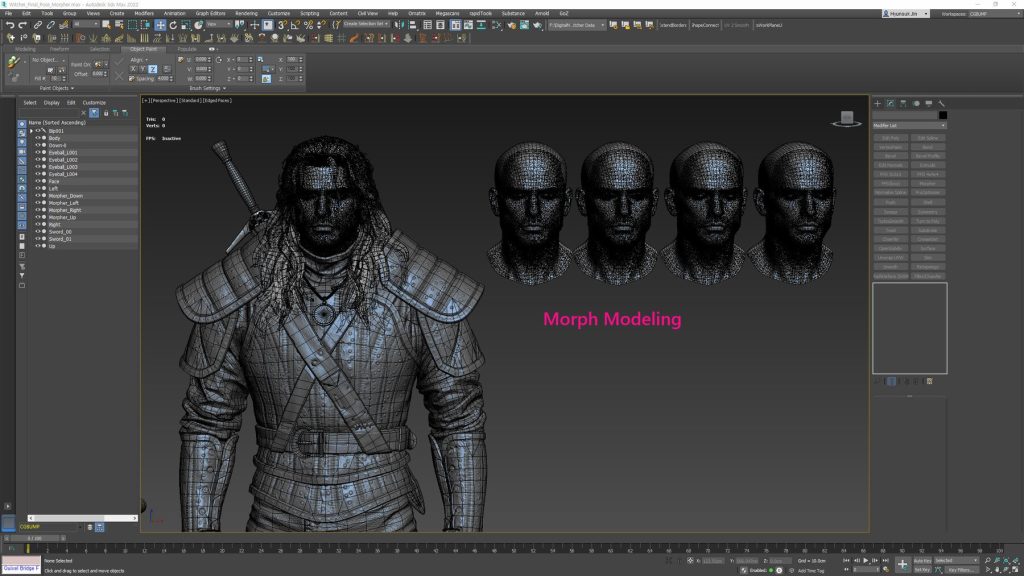Choose the Select and Place tool

(199, 25)
